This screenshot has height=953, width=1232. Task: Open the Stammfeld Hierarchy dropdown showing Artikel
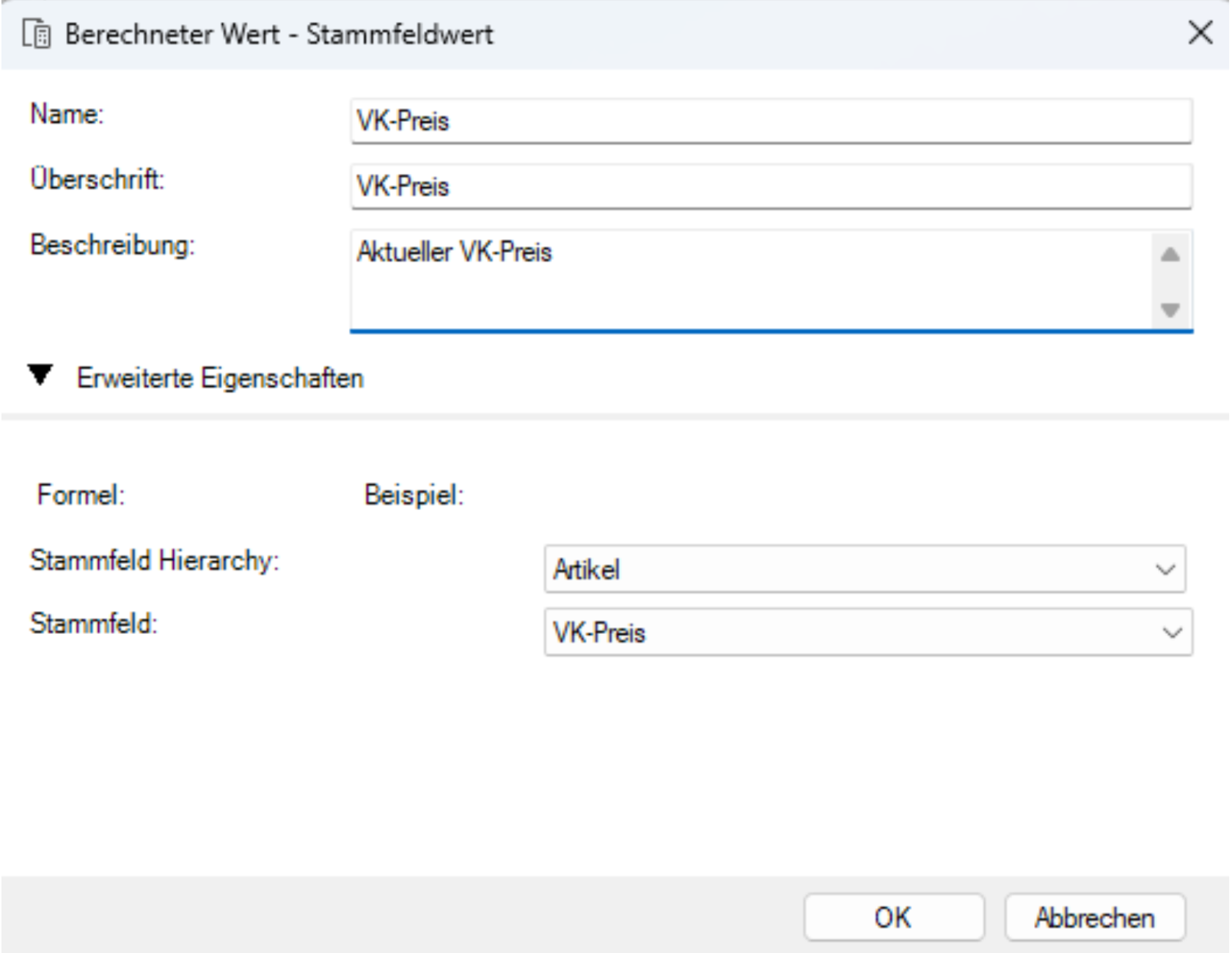pos(865,569)
